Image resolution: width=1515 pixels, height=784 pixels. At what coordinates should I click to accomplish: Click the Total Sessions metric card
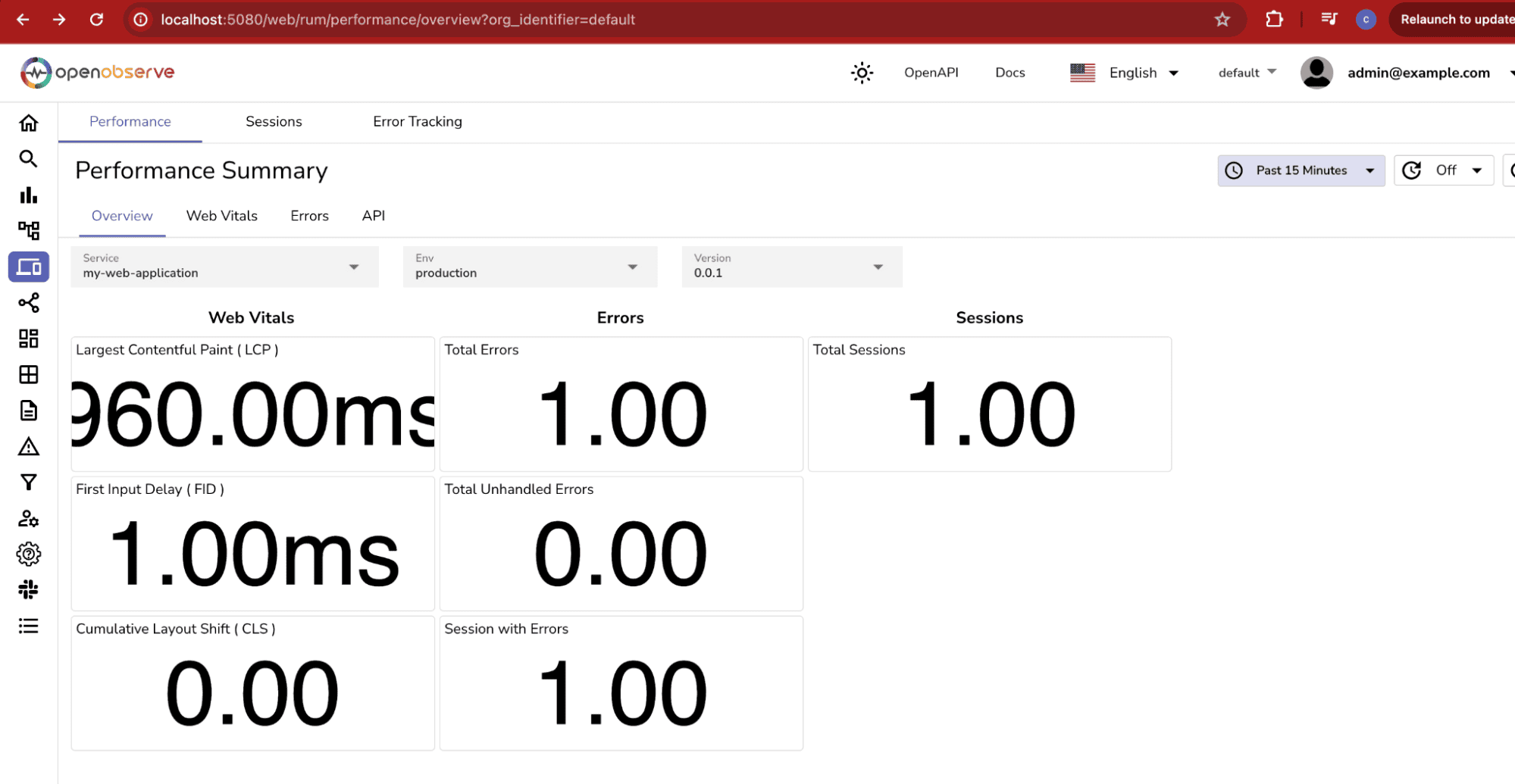point(989,404)
